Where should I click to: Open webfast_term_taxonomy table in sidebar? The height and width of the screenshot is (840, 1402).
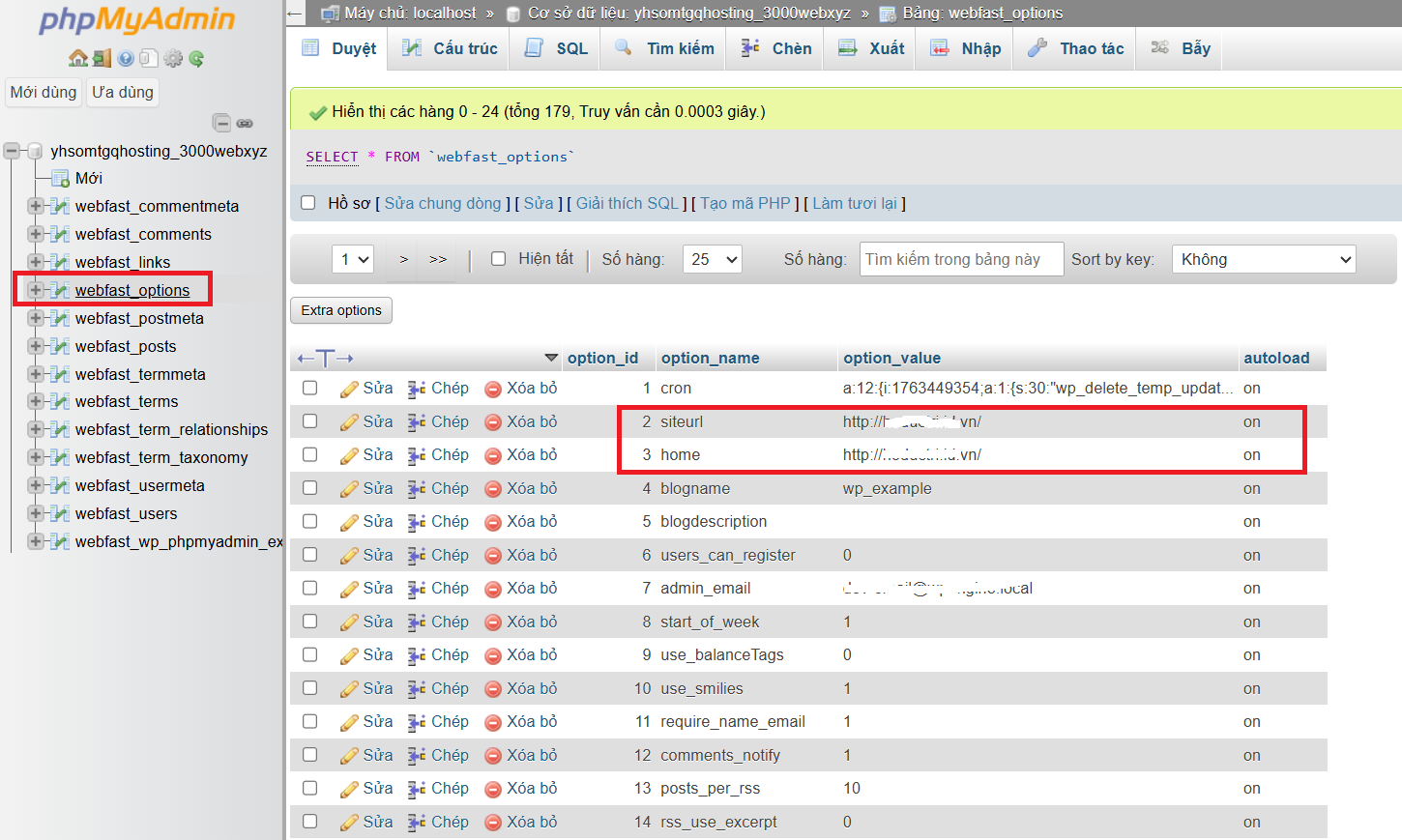(x=161, y=457)
